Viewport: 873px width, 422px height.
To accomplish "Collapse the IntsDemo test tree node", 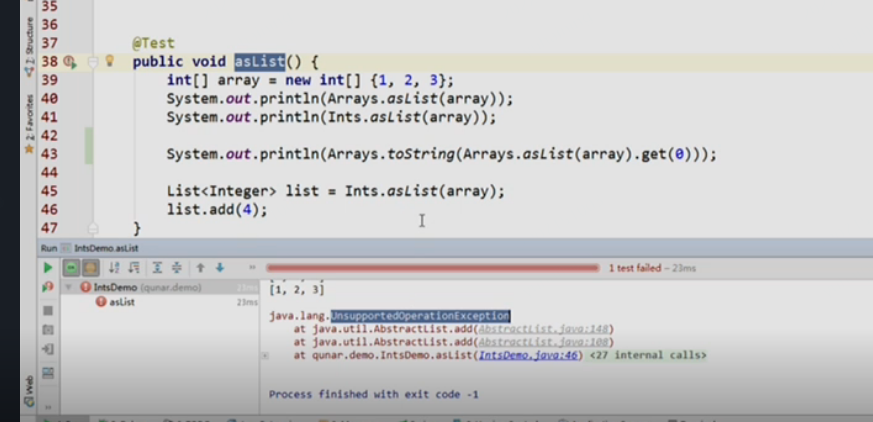I will [67, 287].
